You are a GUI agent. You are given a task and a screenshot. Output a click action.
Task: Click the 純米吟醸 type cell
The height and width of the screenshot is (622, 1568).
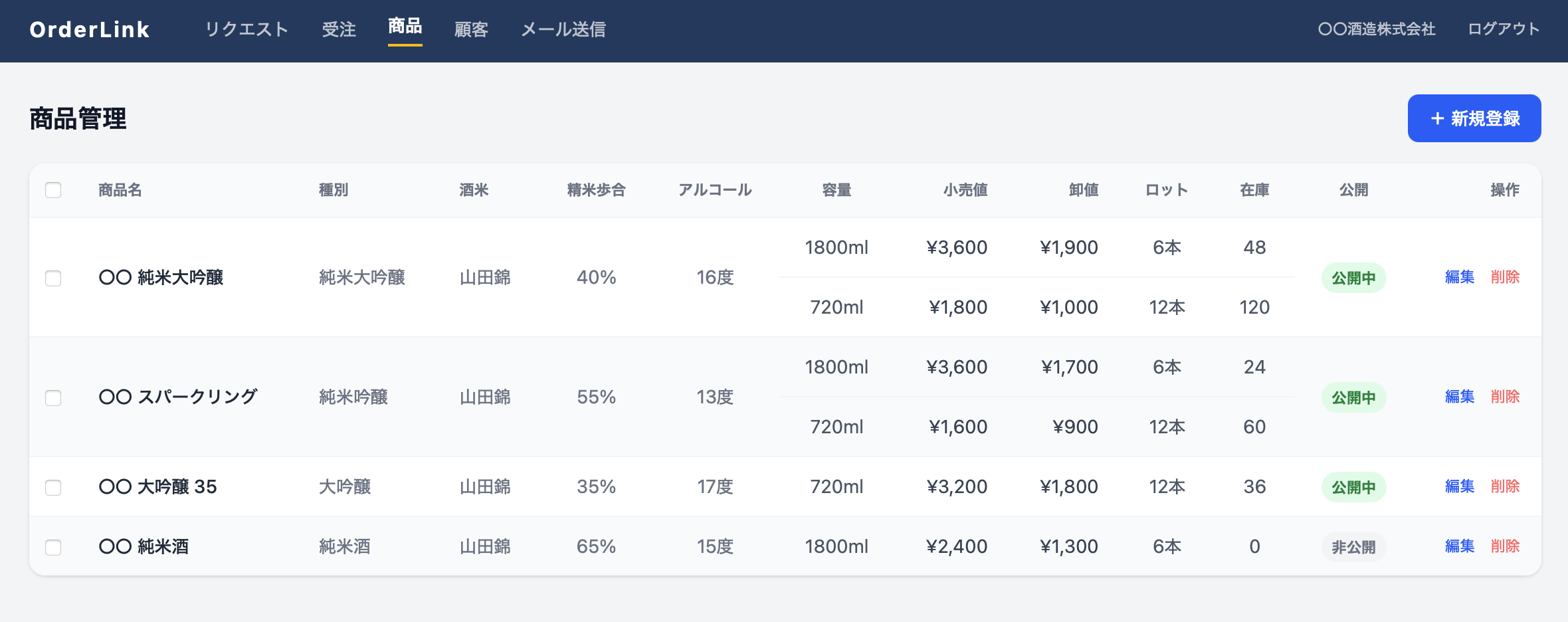coord(353,397)
